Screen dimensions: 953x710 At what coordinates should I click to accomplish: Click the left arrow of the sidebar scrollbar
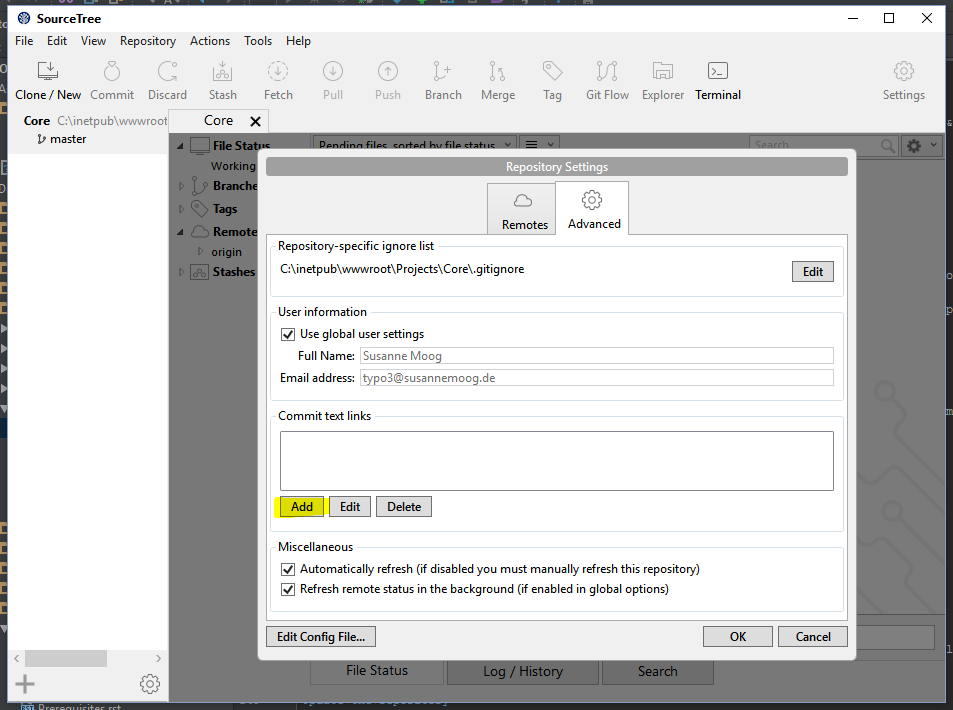16,658
